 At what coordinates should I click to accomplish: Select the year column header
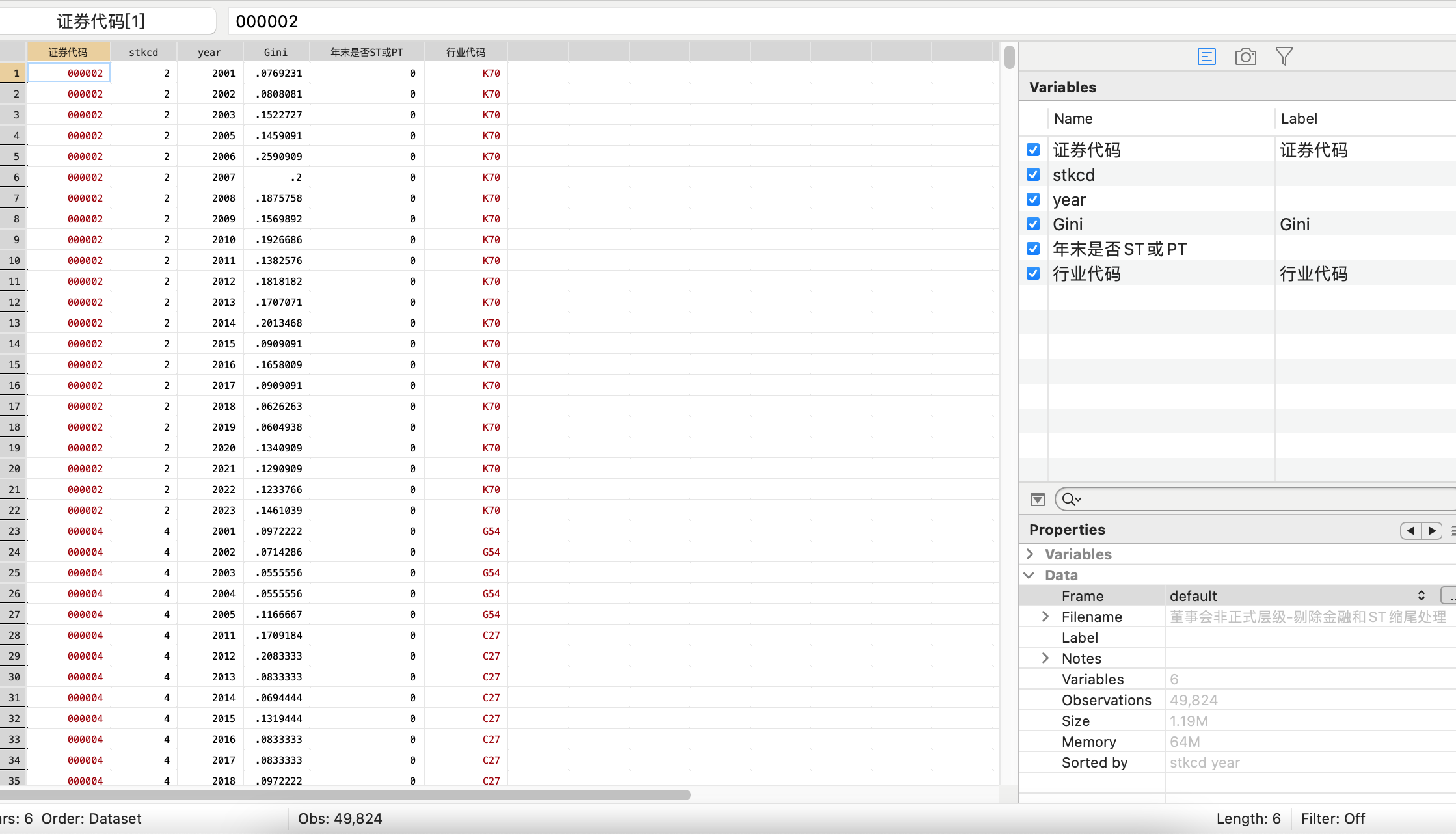pyautogui.click(x=209, y=52)
